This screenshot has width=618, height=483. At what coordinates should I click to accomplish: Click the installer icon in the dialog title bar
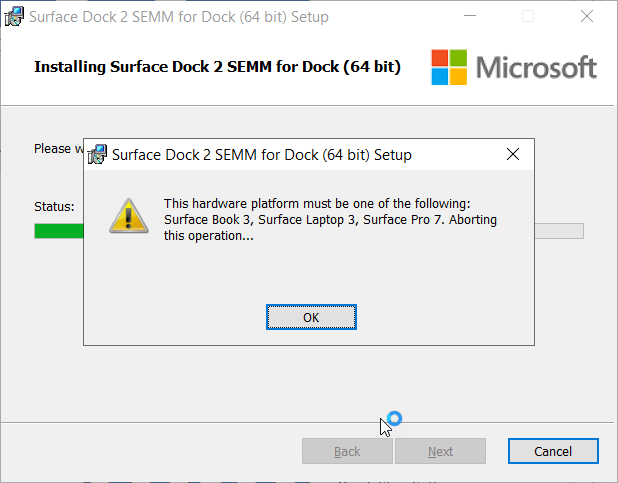(98, 155)
